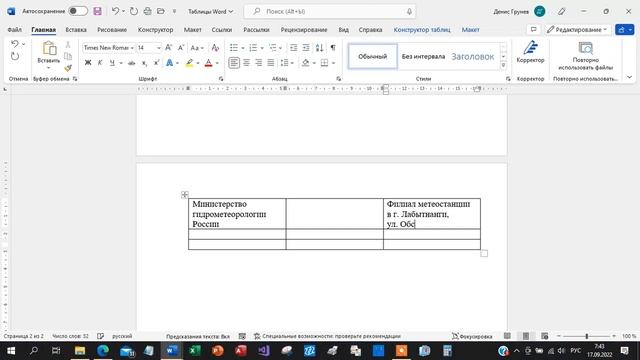Toggle the AutoSave switch

click(78, 11)
